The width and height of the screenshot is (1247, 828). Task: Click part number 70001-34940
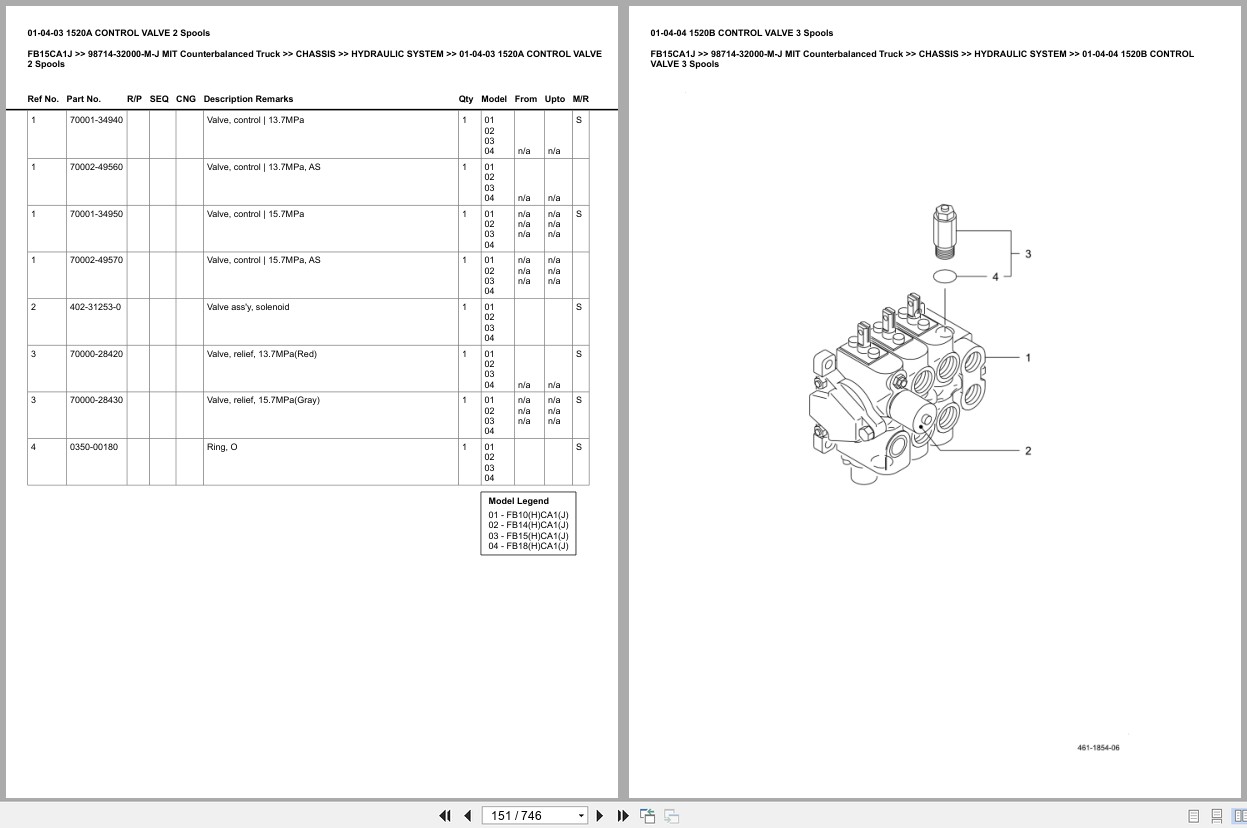tap(96, 120)
